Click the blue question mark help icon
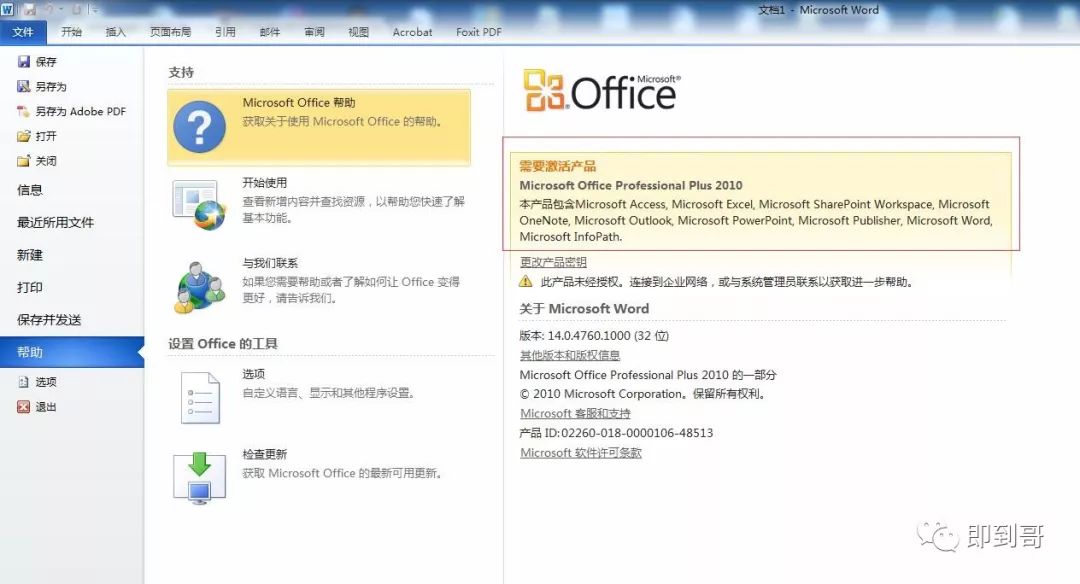This screenshot has height=584, width=1080. click(x=200, y=127)
